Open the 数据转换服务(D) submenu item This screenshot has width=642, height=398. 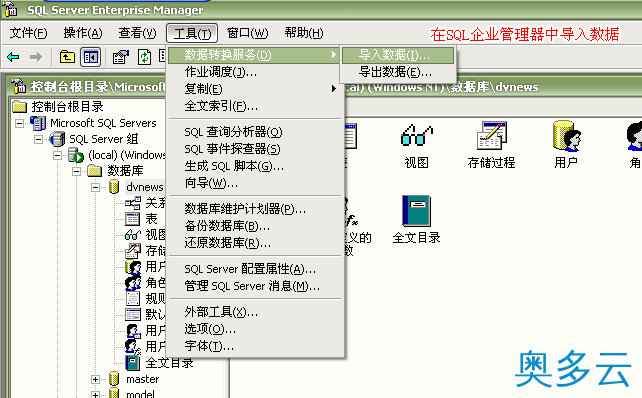click(x=255, y=55)
